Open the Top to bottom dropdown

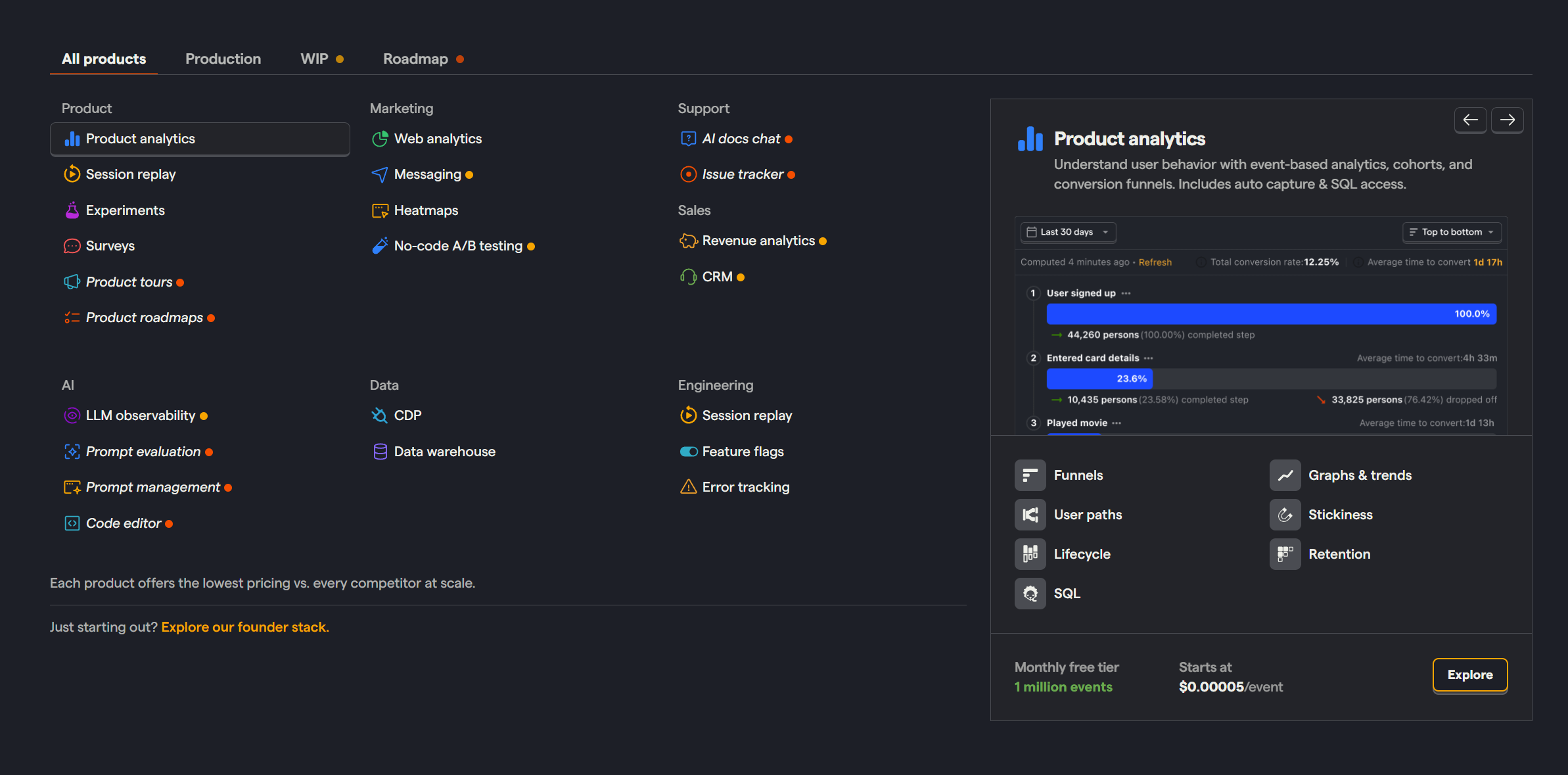point(1452,232)
